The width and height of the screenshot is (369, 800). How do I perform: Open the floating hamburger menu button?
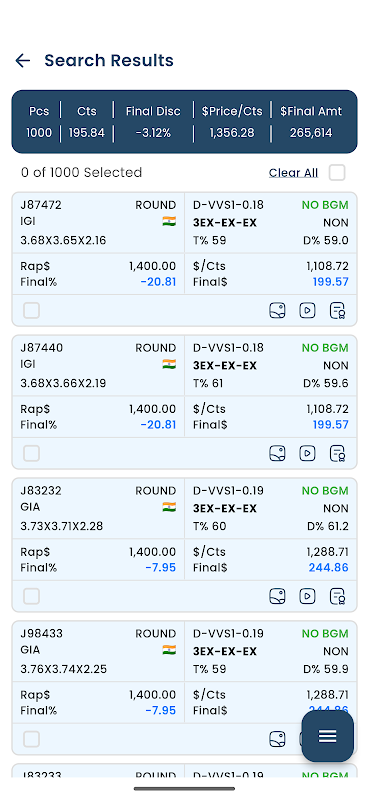328,736
